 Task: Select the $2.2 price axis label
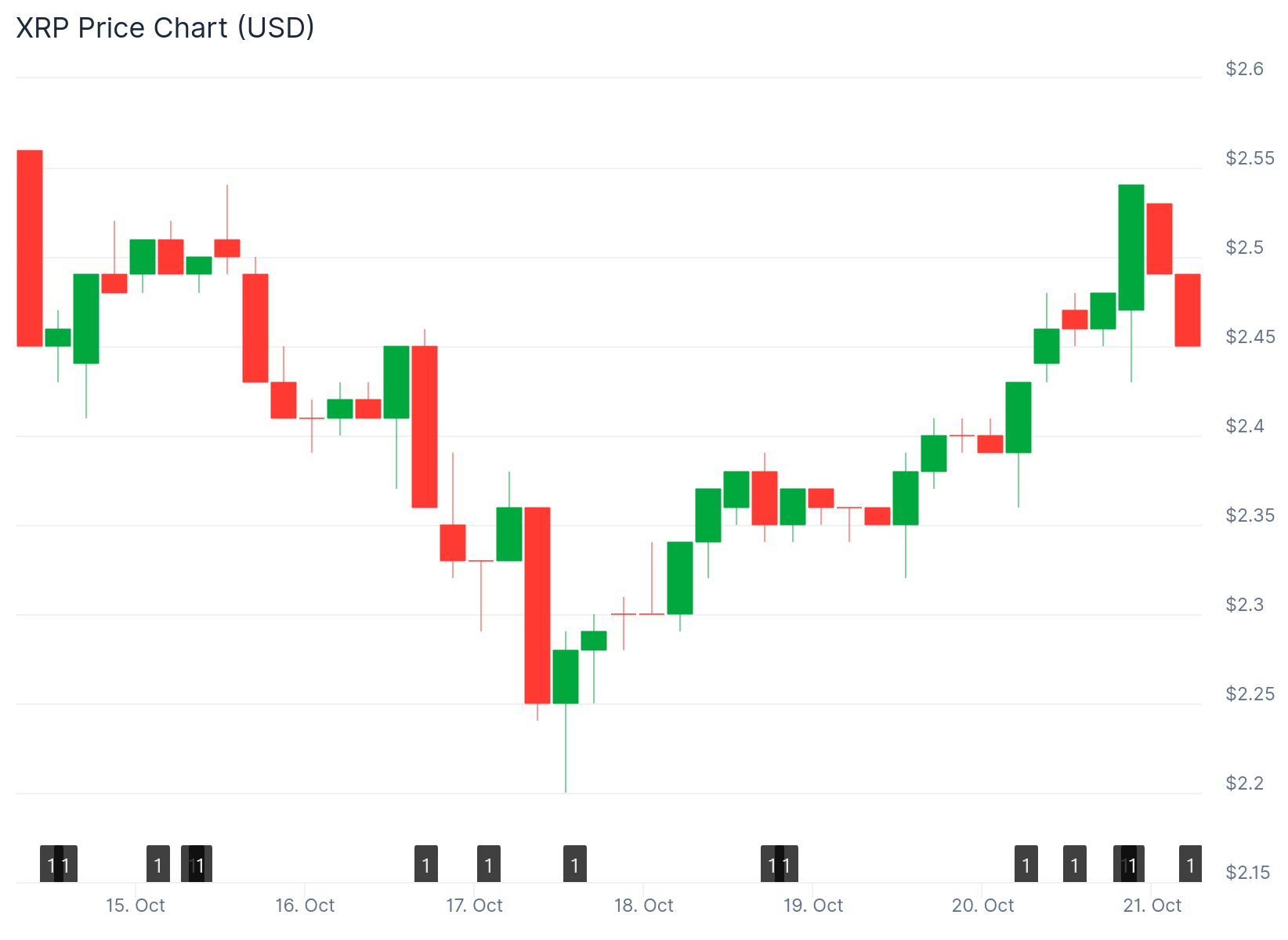1245,783
